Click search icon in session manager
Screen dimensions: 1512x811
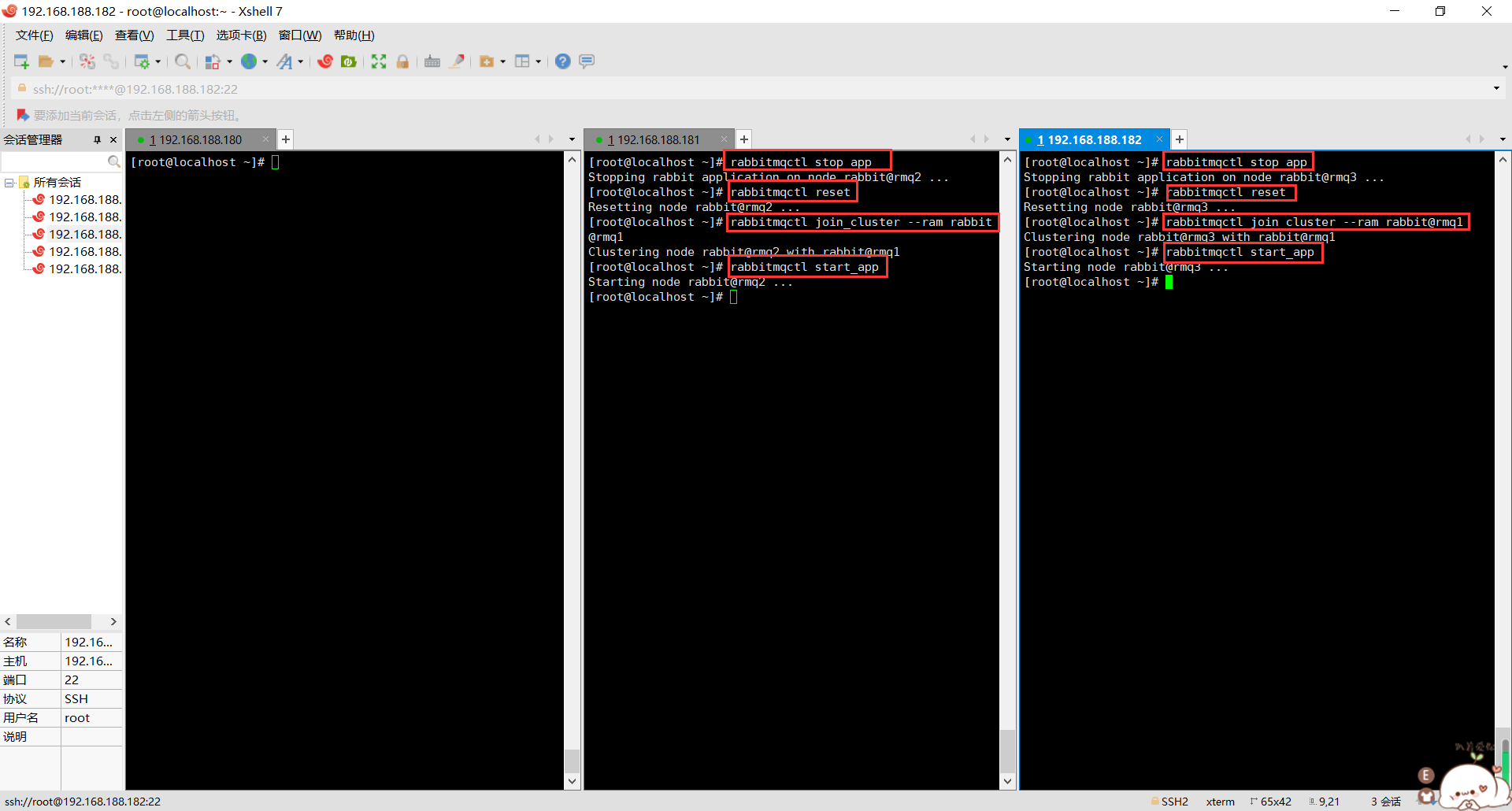coord(114,161)
